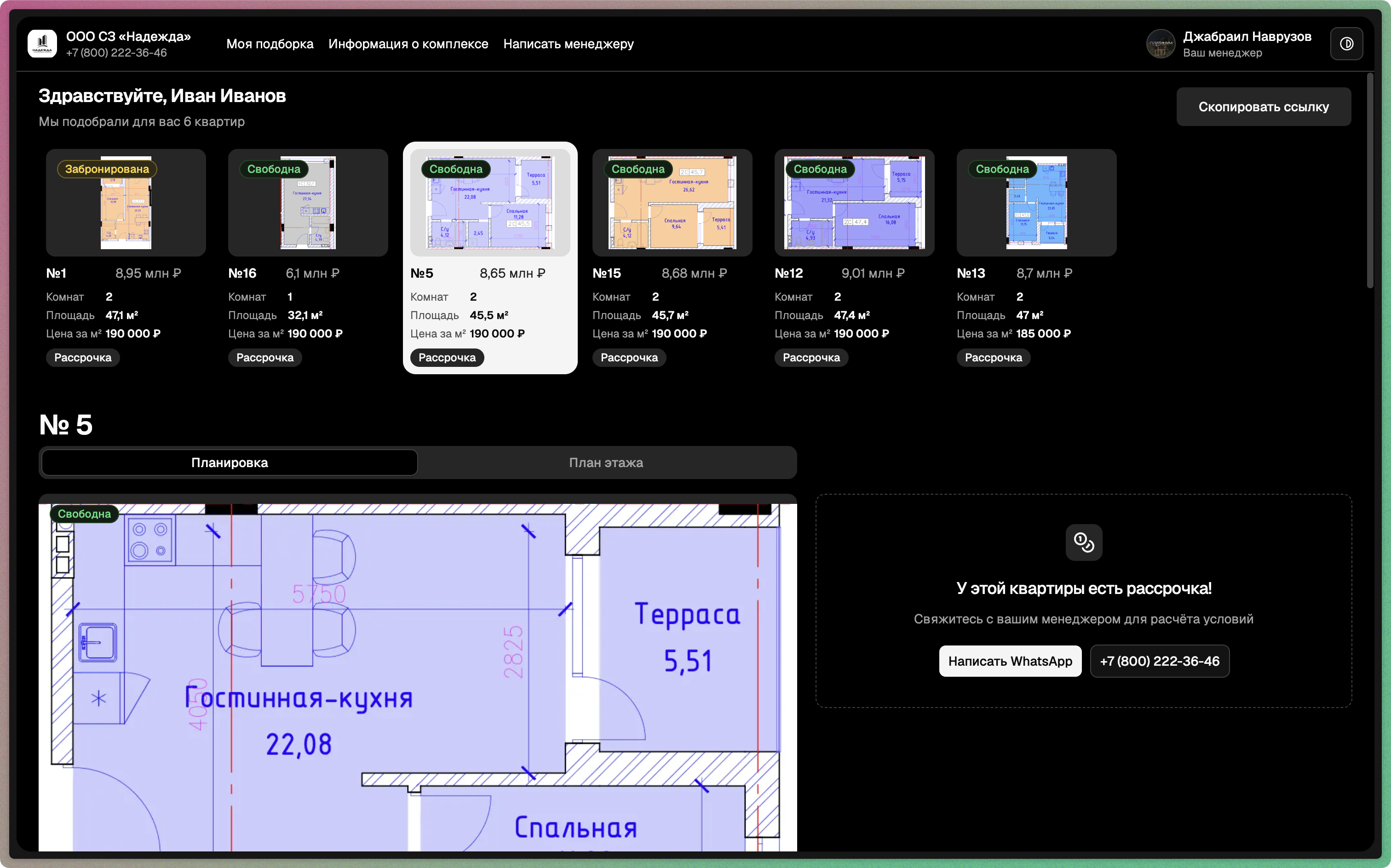The height and width of the screenshot is (868, 1391).
Task: Open Информация о комплексе menu item
Action: tap(408, 44)
